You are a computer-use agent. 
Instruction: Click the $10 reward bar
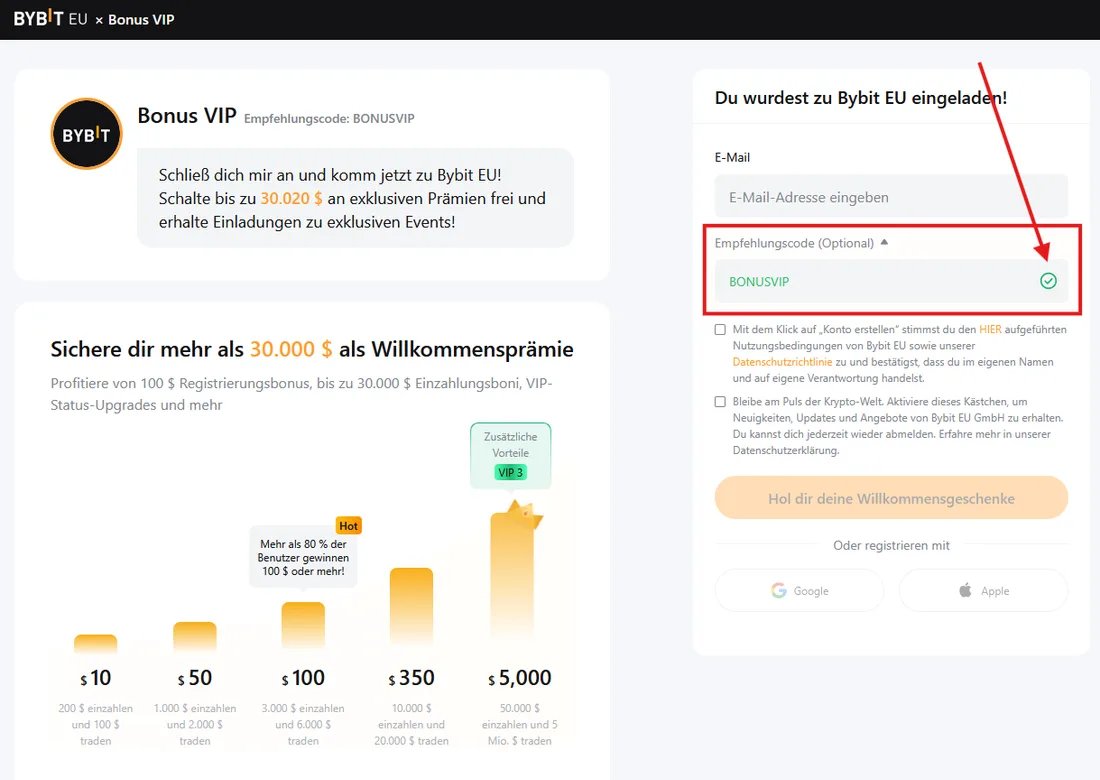coord(95,644)
